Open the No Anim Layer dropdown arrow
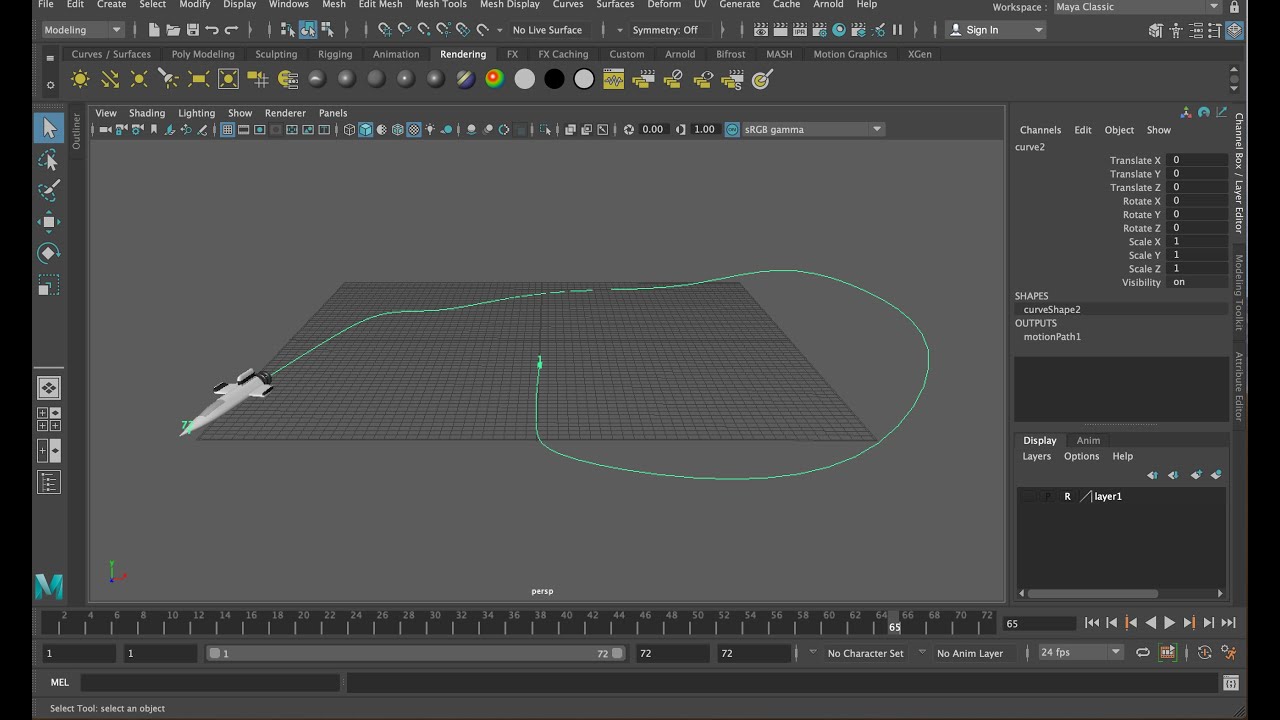Image resolution: width=1280 pixels, height=720 pixels. point(922,652)
